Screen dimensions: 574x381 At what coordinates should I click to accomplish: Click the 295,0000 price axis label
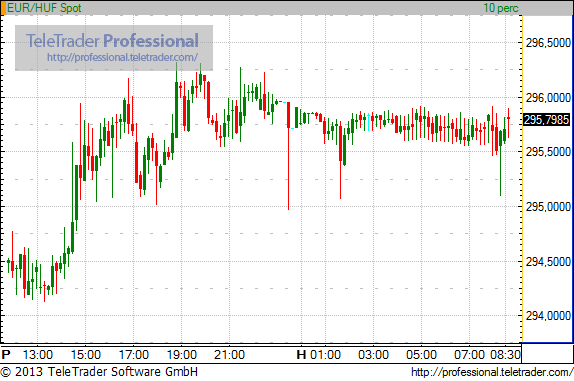pyautogui.click(x=548, y=207)
